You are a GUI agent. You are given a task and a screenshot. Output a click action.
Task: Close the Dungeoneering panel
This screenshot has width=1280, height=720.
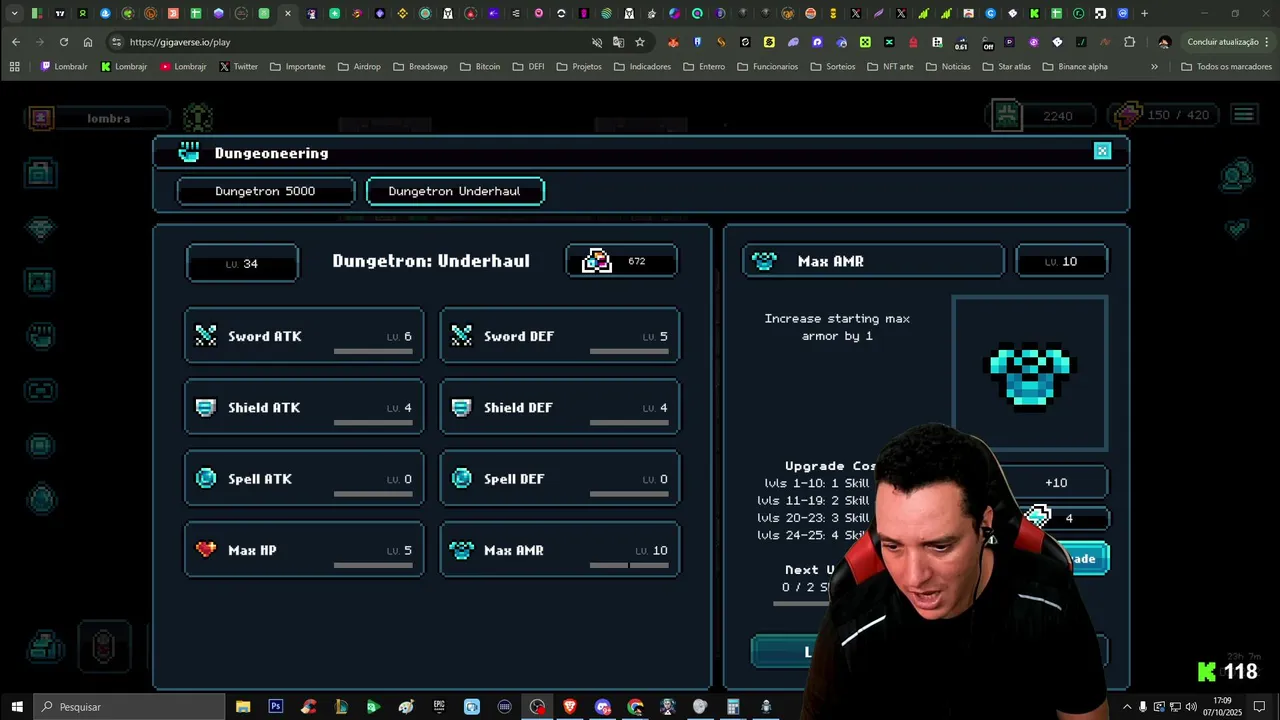click(x=1102, y=151)
